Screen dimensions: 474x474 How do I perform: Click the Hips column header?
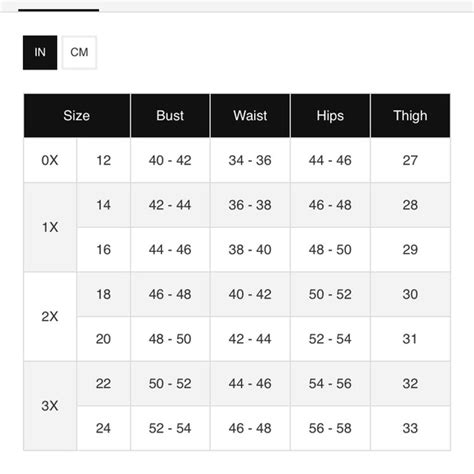click(x=330, y=116)
